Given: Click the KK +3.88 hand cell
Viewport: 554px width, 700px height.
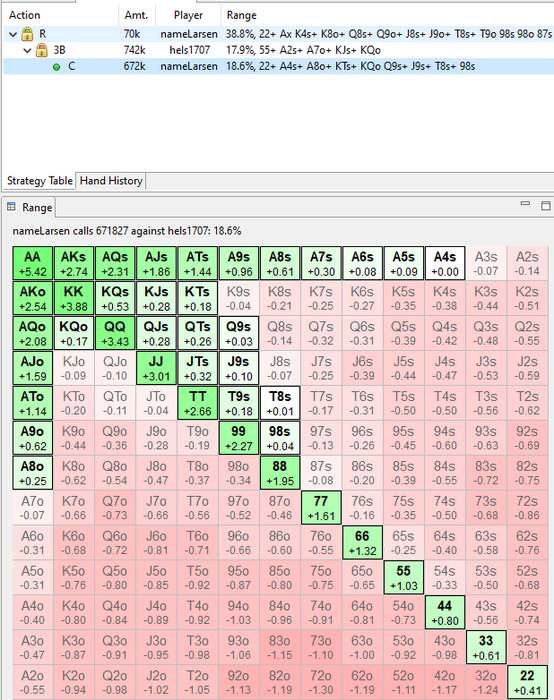Looking at the screenshot, I should (74, 298).
